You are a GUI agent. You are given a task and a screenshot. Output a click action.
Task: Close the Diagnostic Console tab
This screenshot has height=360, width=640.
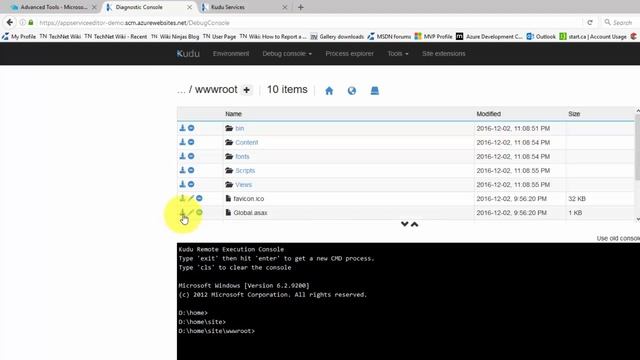pyautogui.click(x=189, y=7)
